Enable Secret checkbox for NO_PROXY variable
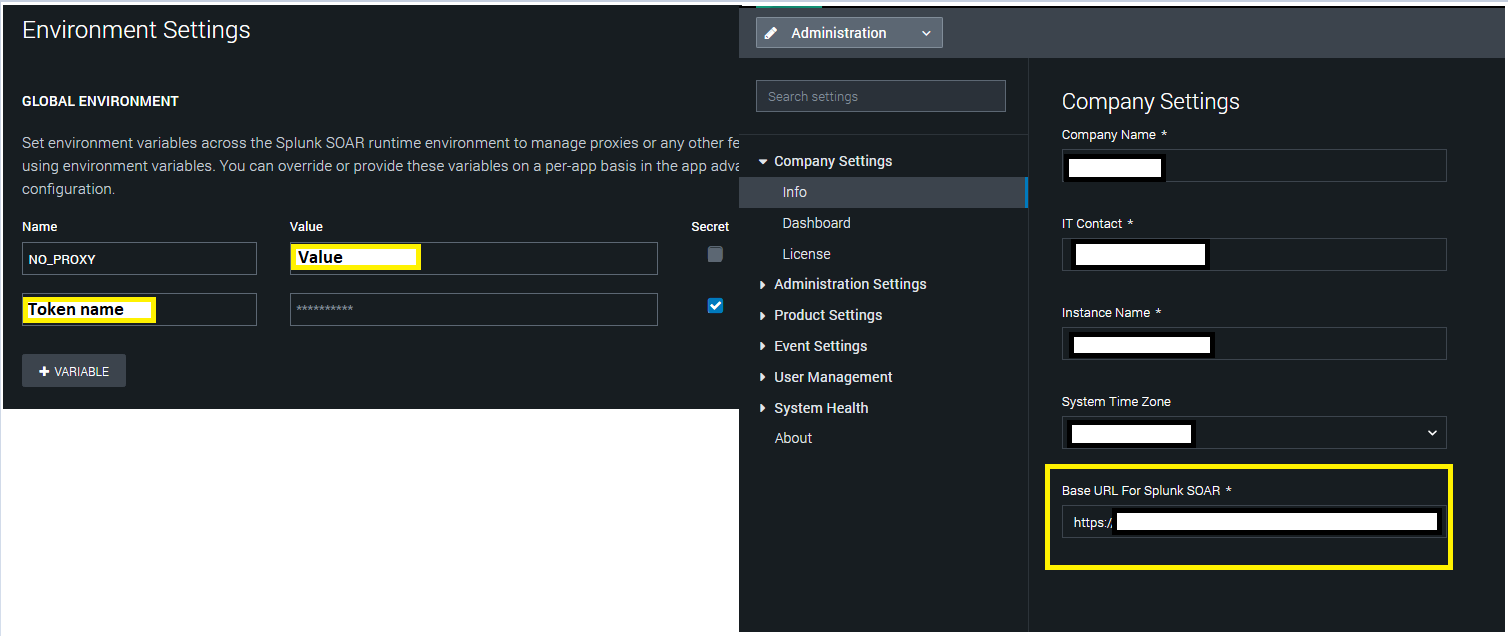 tap(715, 254)
